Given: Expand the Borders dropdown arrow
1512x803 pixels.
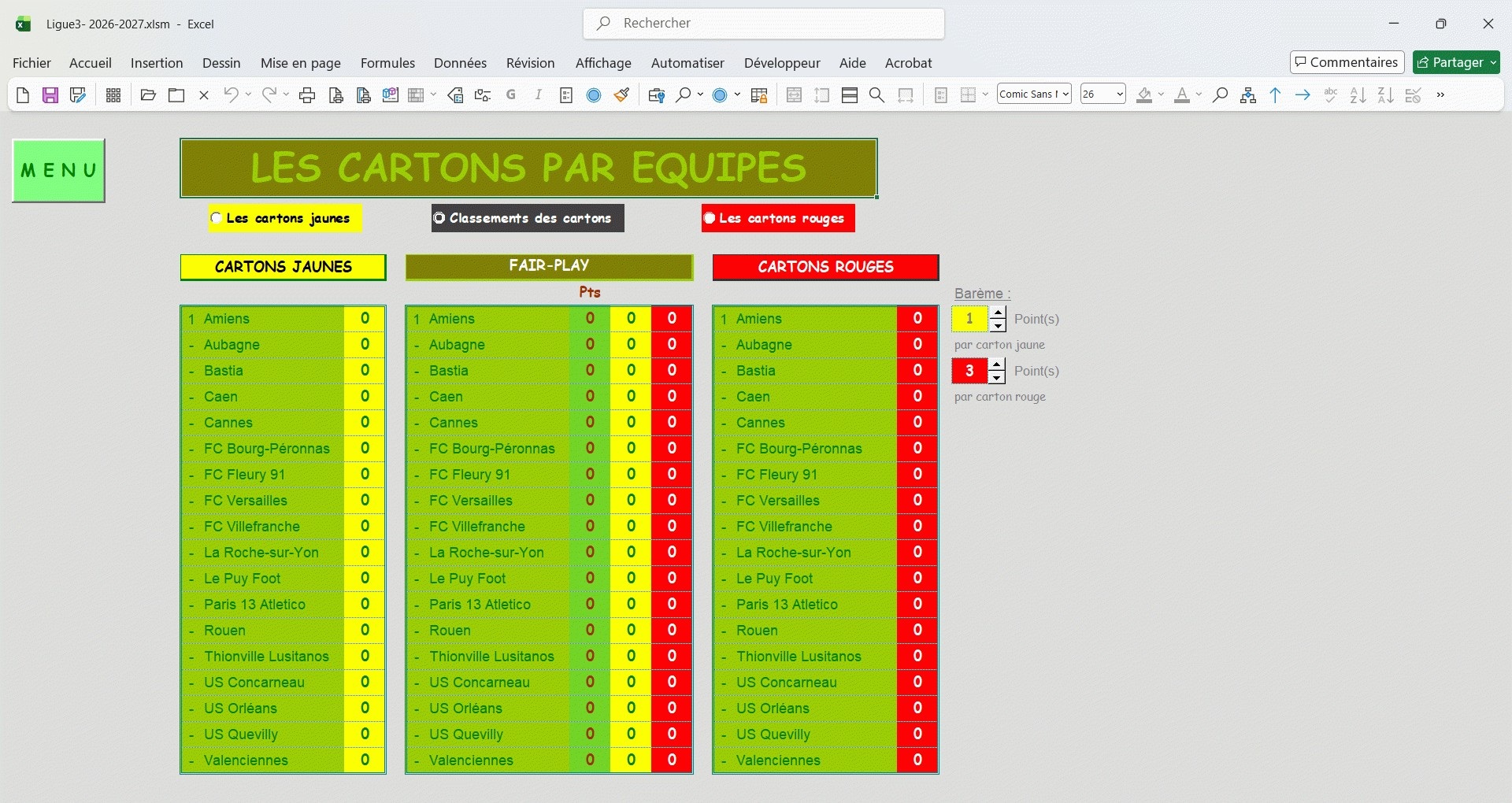Looking at the screenshot, I should point(985,95).
